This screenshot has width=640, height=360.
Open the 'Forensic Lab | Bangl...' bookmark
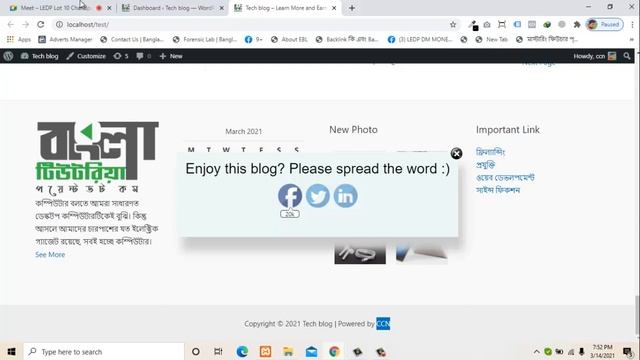205,39
